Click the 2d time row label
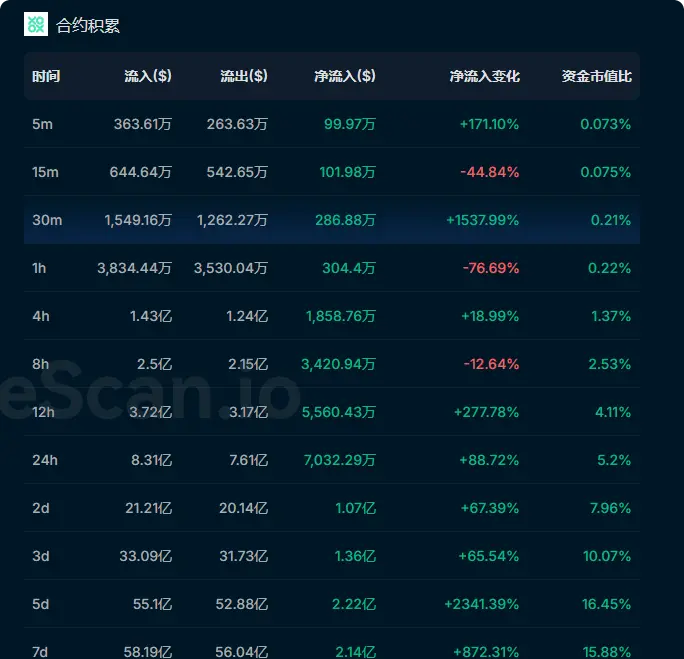The image size is (684, 659). coord(41,508)
